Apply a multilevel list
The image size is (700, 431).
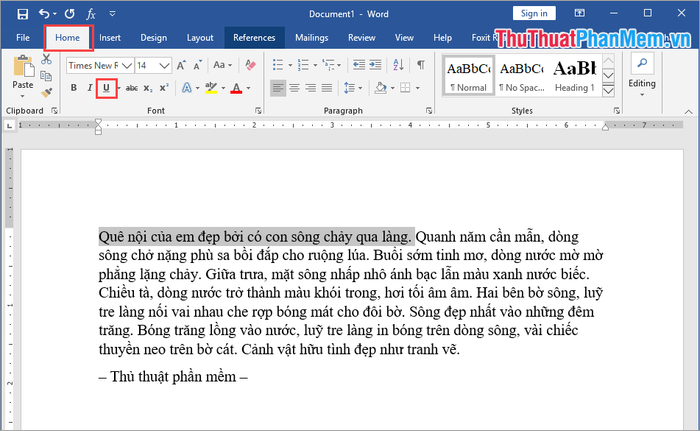pyautogui.click(x=329, y=65)
